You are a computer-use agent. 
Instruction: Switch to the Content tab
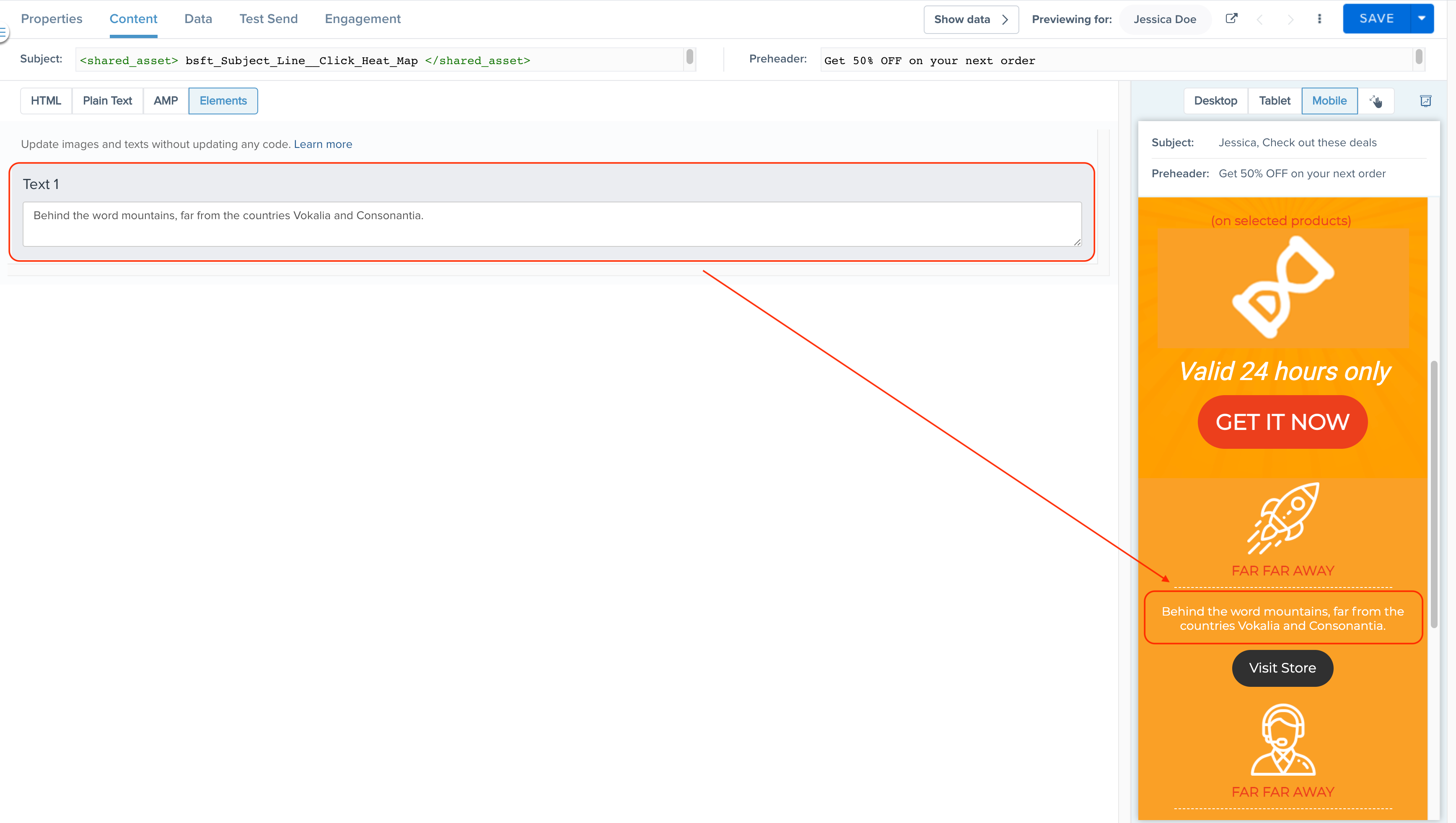point(133,19)
